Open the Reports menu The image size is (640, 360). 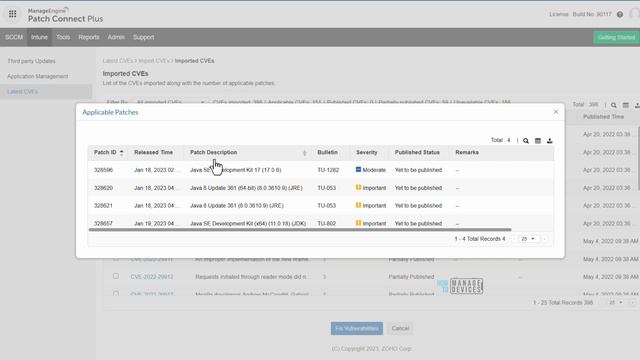(x=89, y=37)
